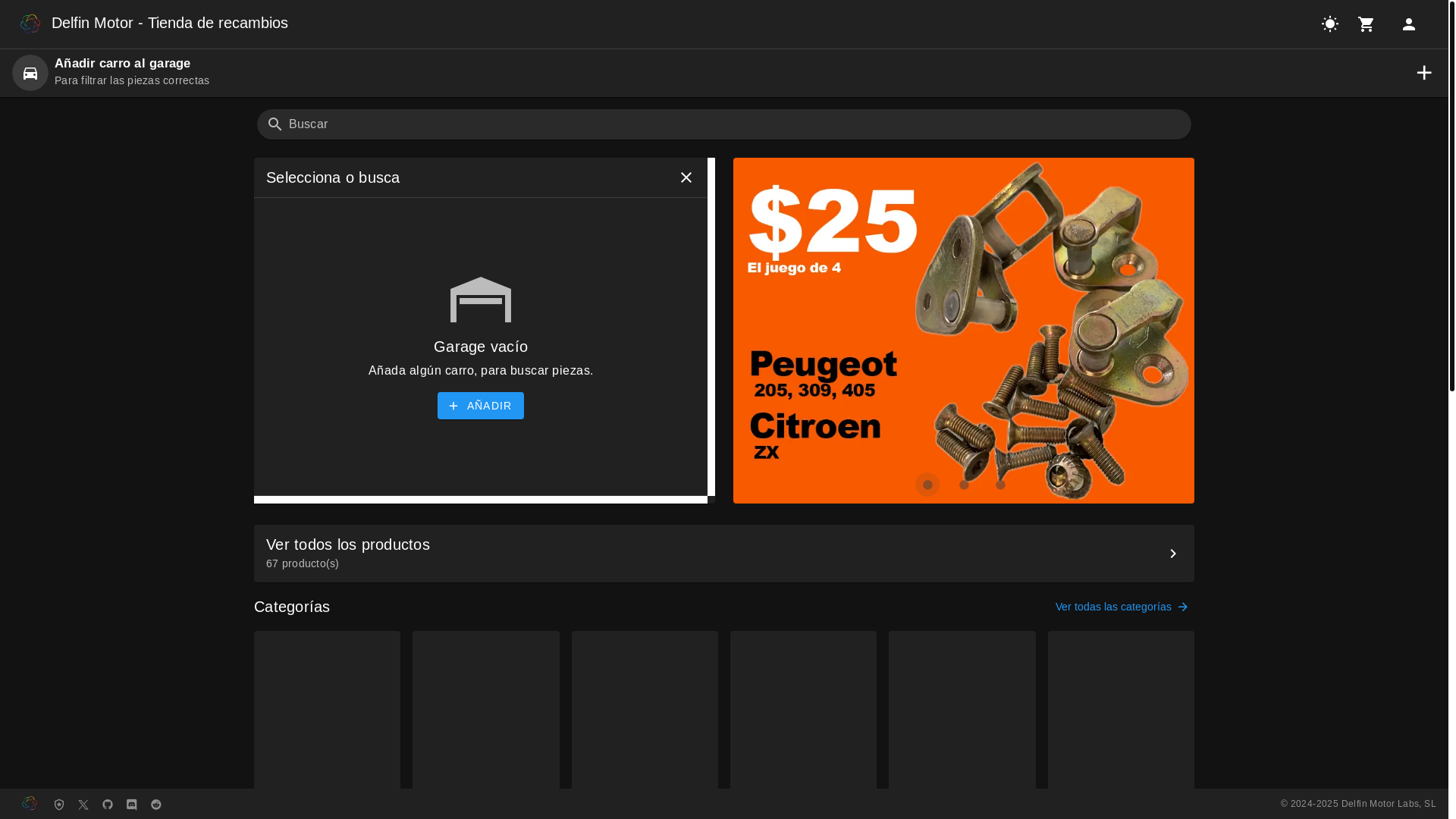Select second carousel slide dot
Image resolution: width=1456 pixels, height=819 pixels.
pos(964,485)
